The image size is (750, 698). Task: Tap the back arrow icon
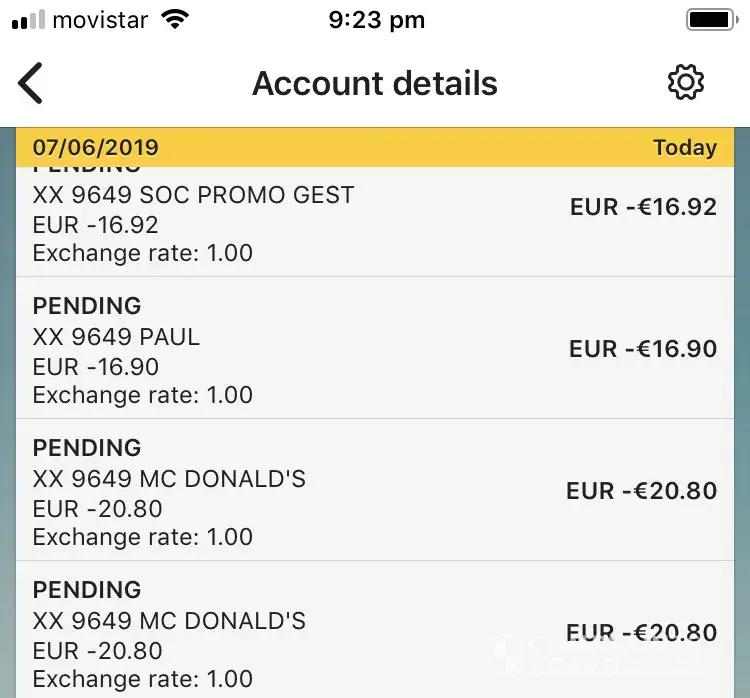[32, 83]
